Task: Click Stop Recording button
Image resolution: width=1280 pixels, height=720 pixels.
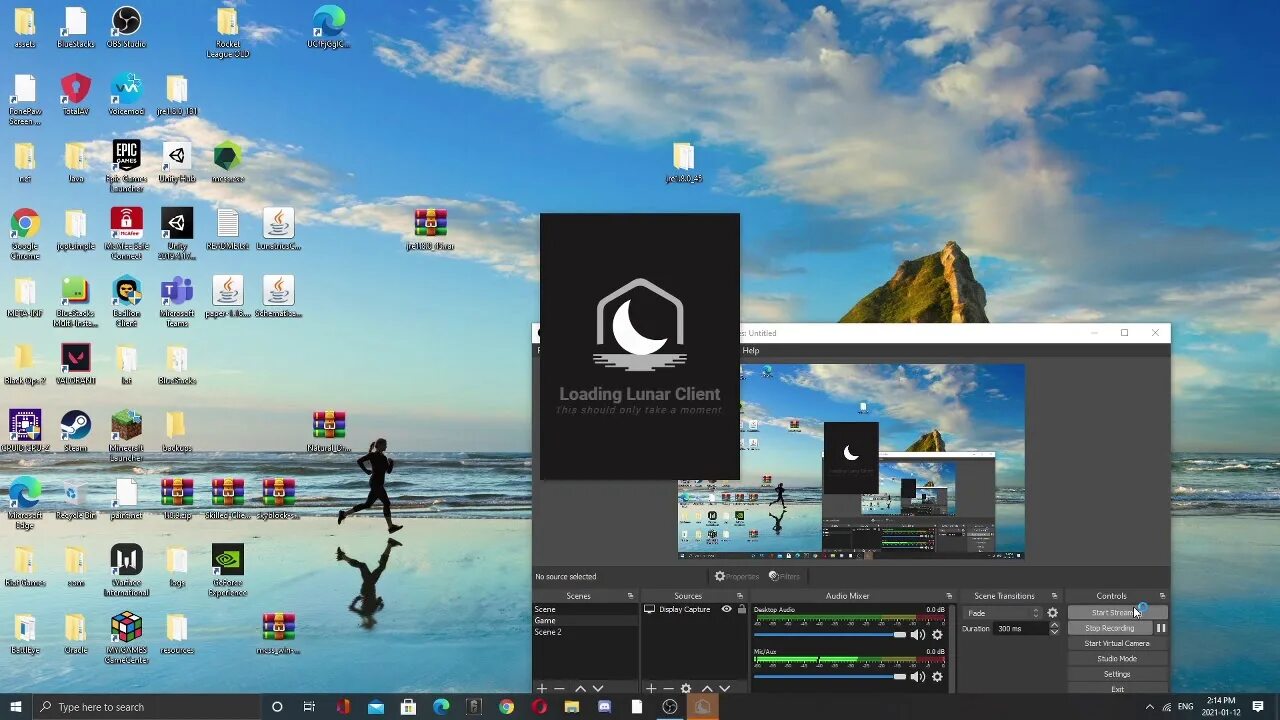Action: pyautogui.click(x=1110, y=628)
